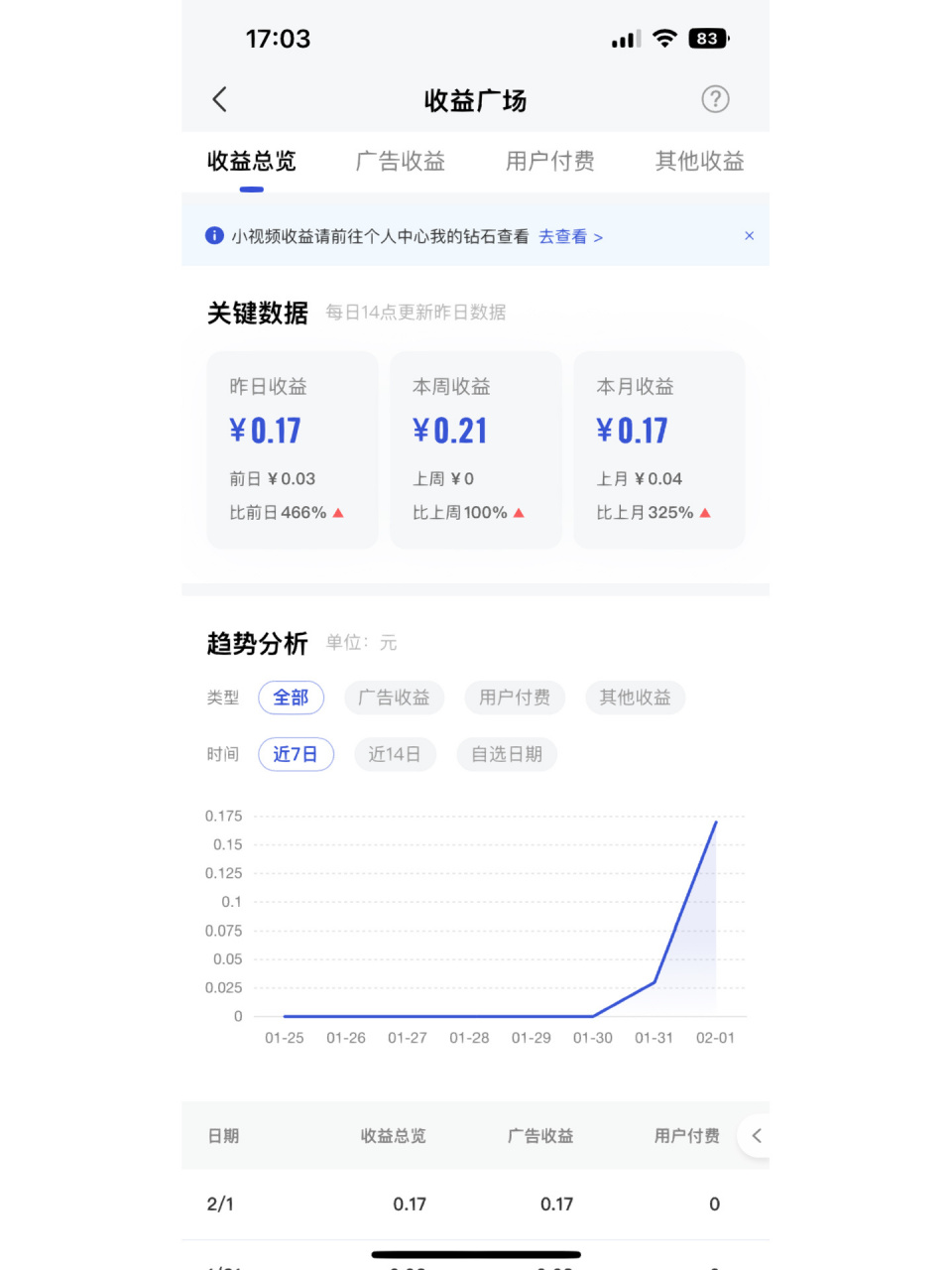This screenshot has width=952, height=1270.
Task: Open the 本周收益 card
Action: (476, 449)
